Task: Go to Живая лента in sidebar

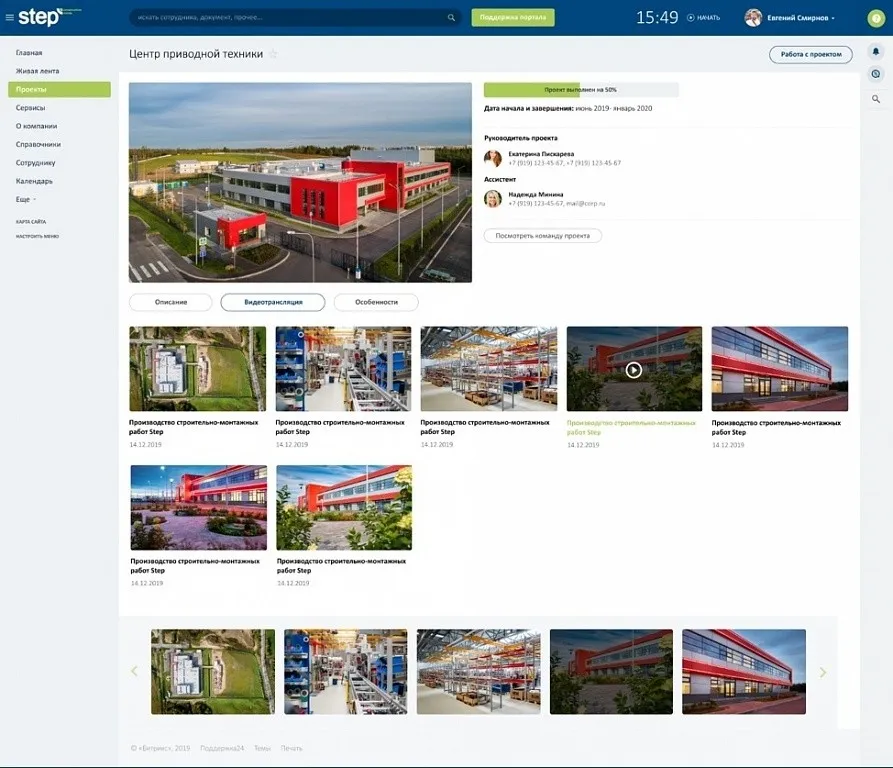Action: 37,71
